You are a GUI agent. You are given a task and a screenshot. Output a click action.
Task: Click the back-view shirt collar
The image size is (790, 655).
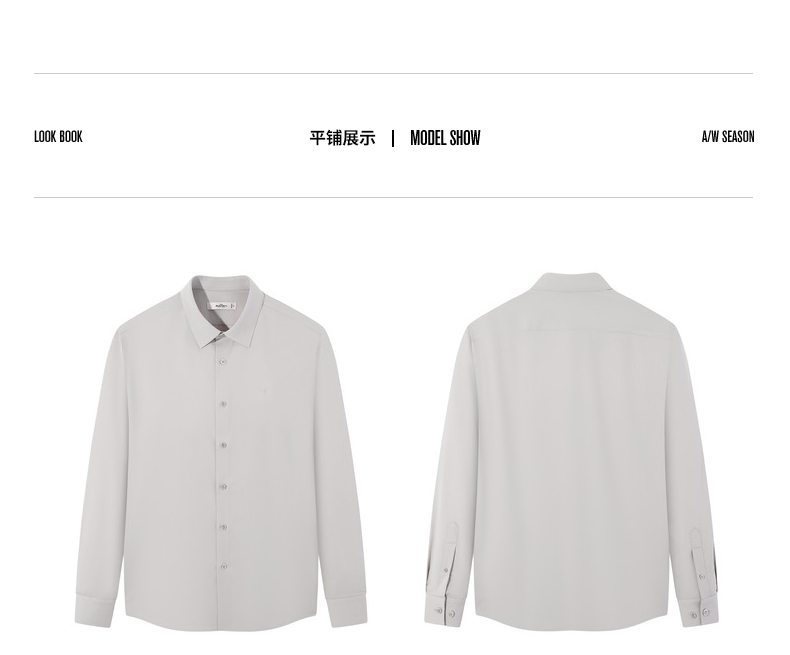tap(569, 282)
